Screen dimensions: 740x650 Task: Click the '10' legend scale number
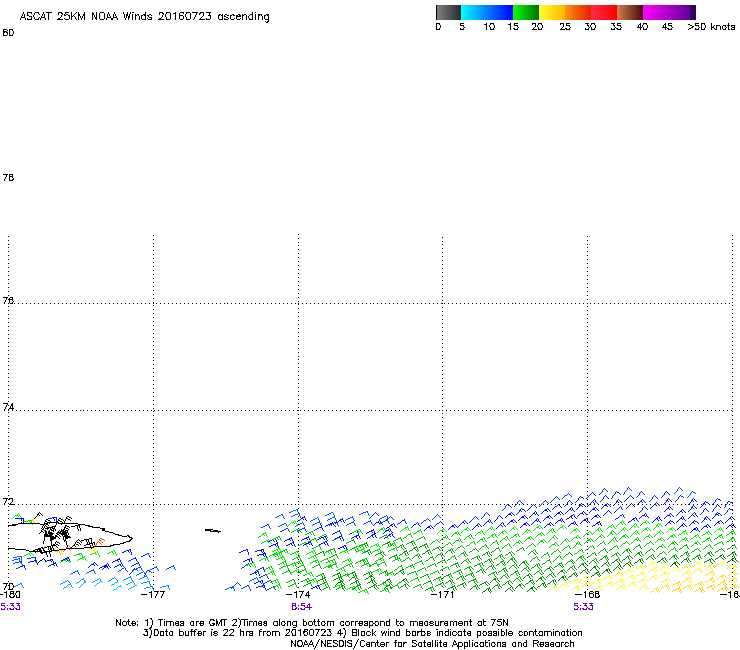pos(489,27)
